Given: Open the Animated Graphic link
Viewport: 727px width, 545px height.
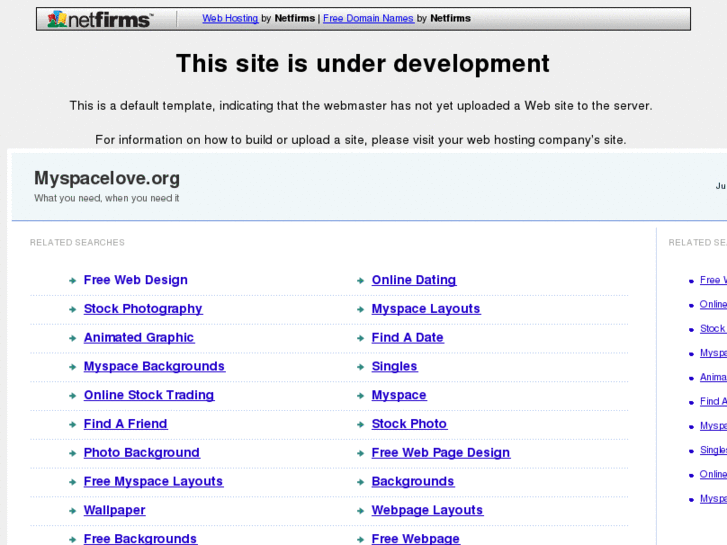Looking at the screenshot, I should pos(139,338).
